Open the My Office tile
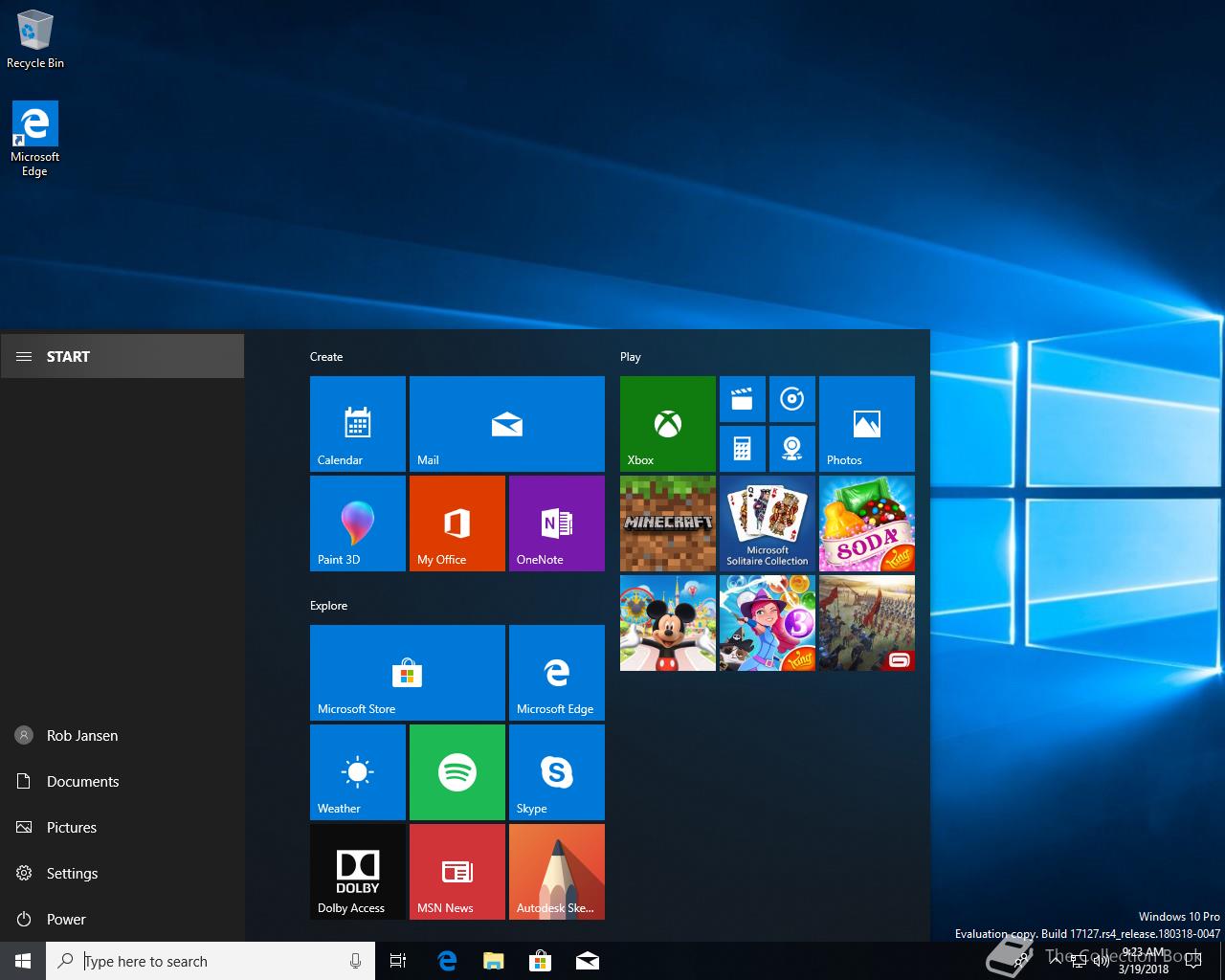This screenshot has height=980, width=1225. [457, 523]
